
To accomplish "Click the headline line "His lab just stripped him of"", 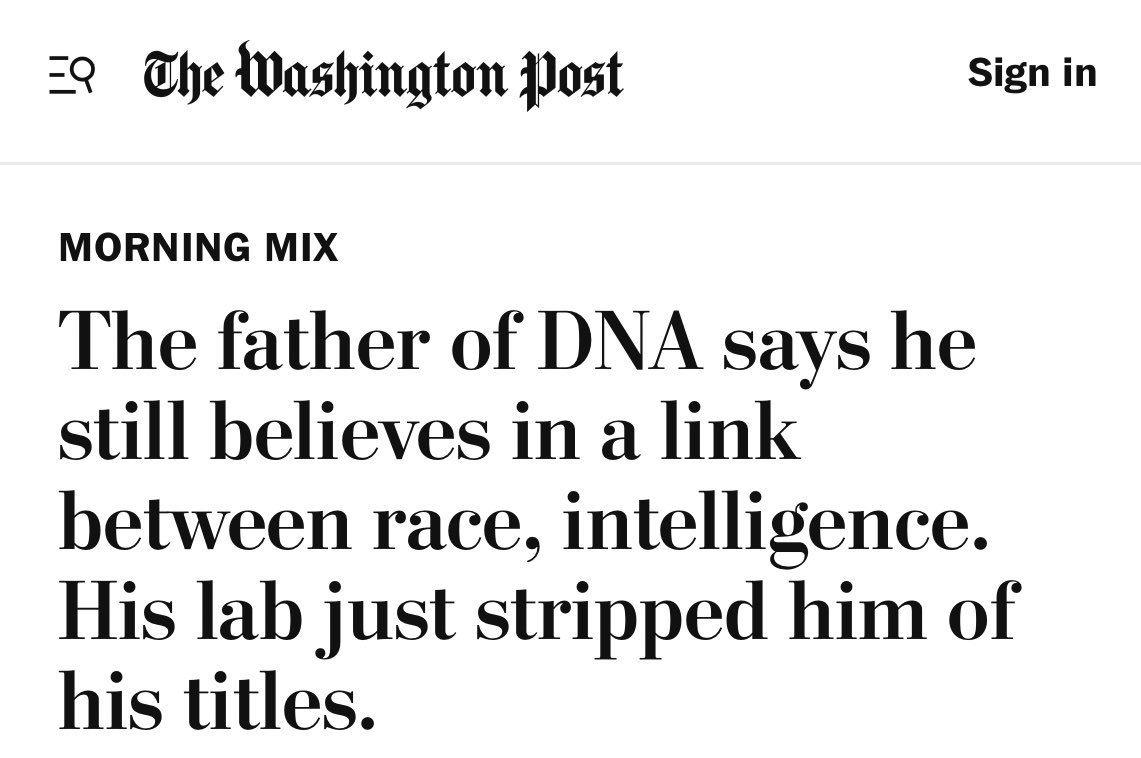I will 537,612.
